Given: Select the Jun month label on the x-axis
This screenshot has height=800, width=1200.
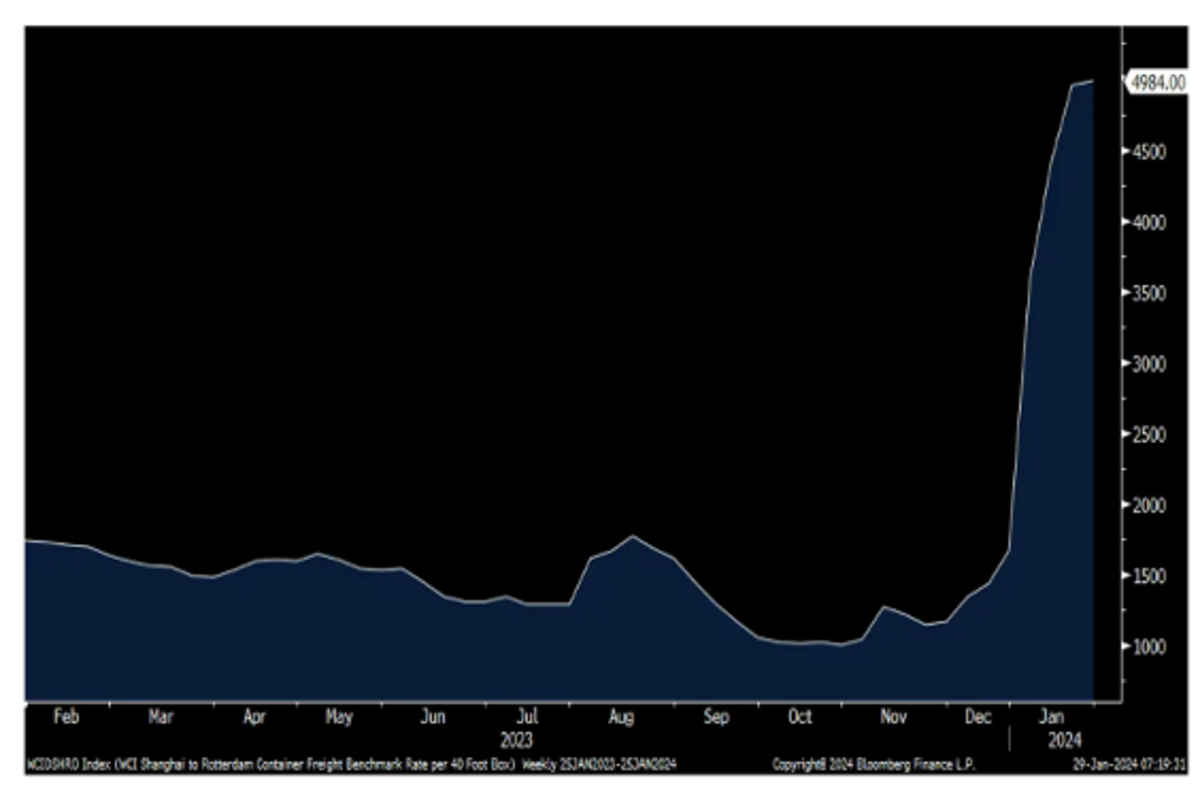Looking at the screenshot, I should [x=432, y=717].
